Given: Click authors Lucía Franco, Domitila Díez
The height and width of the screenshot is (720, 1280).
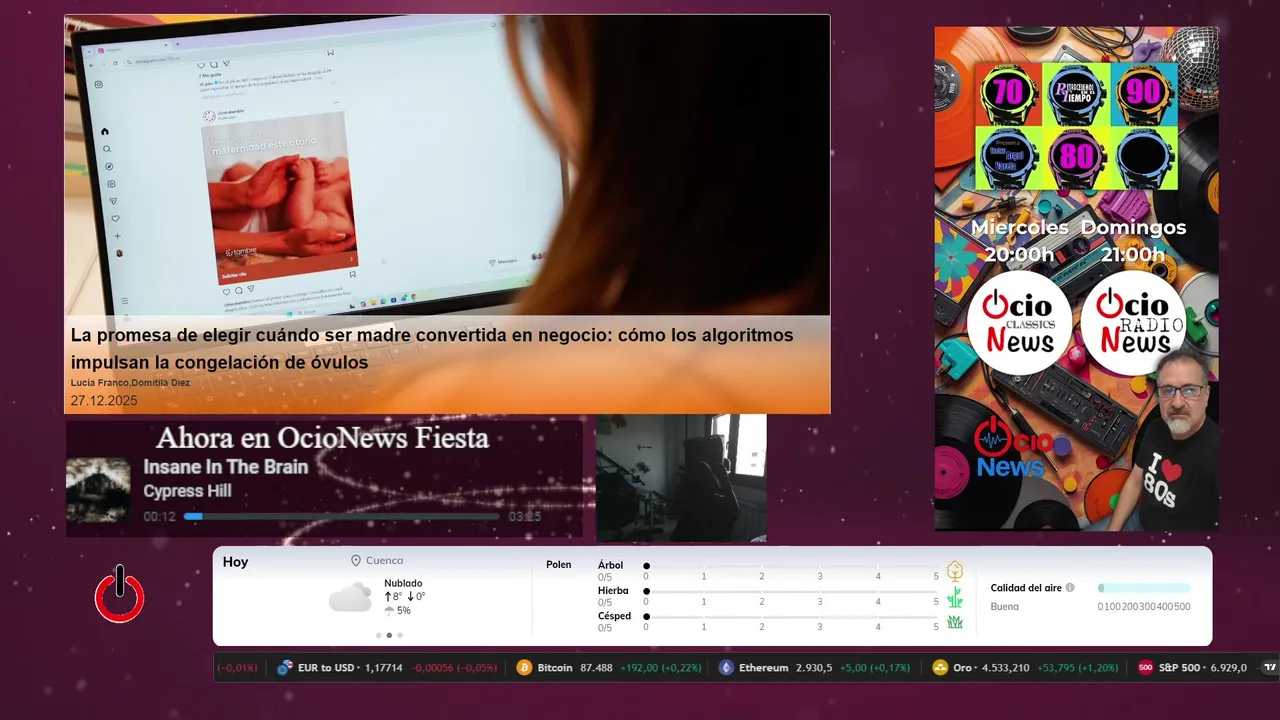Looking at the screenshot, I should (130, 383).
